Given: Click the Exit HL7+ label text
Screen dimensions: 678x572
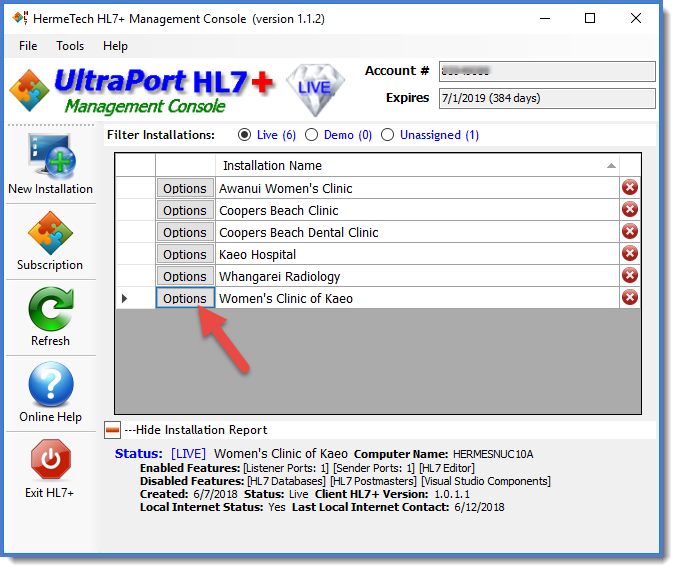Looking at the screenshot, I should 50,493.
